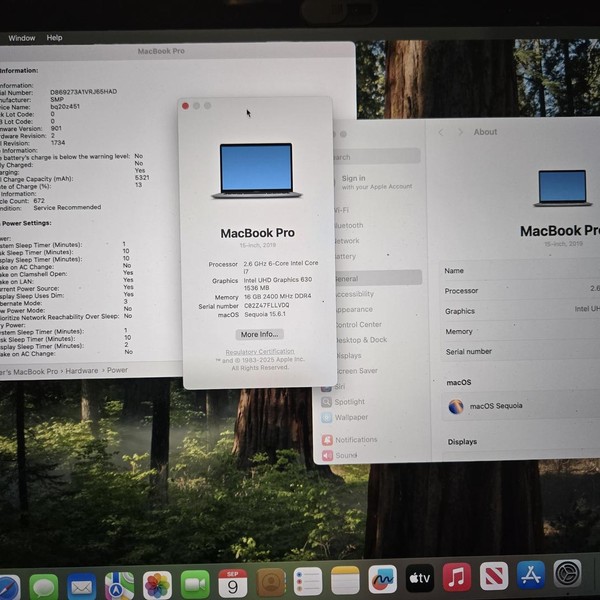Click More Info button
The height and width of the screenshot is (600, 600).
point(259,334)
